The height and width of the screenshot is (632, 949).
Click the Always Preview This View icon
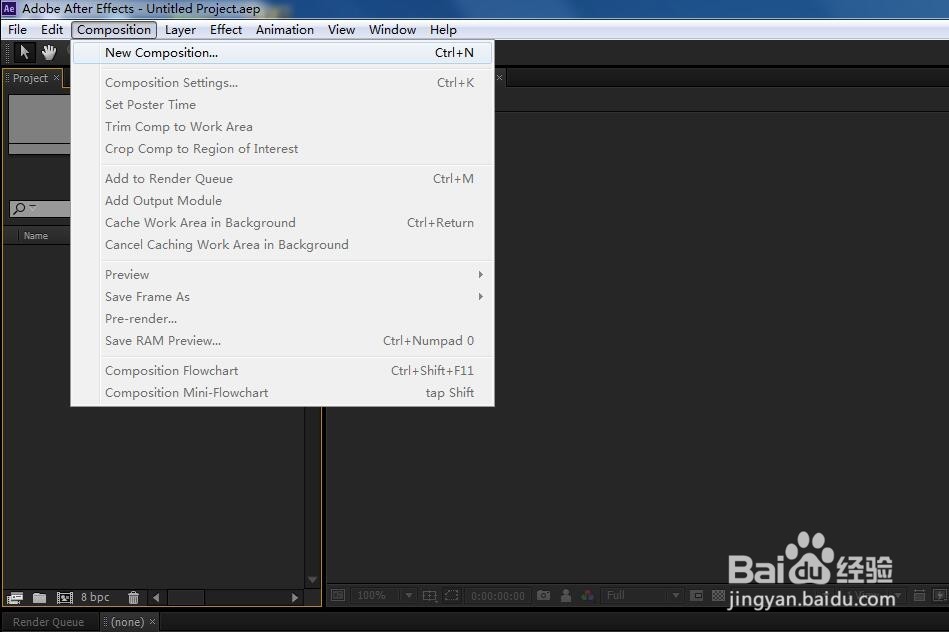pyautogui.click(x=338, y=595)
